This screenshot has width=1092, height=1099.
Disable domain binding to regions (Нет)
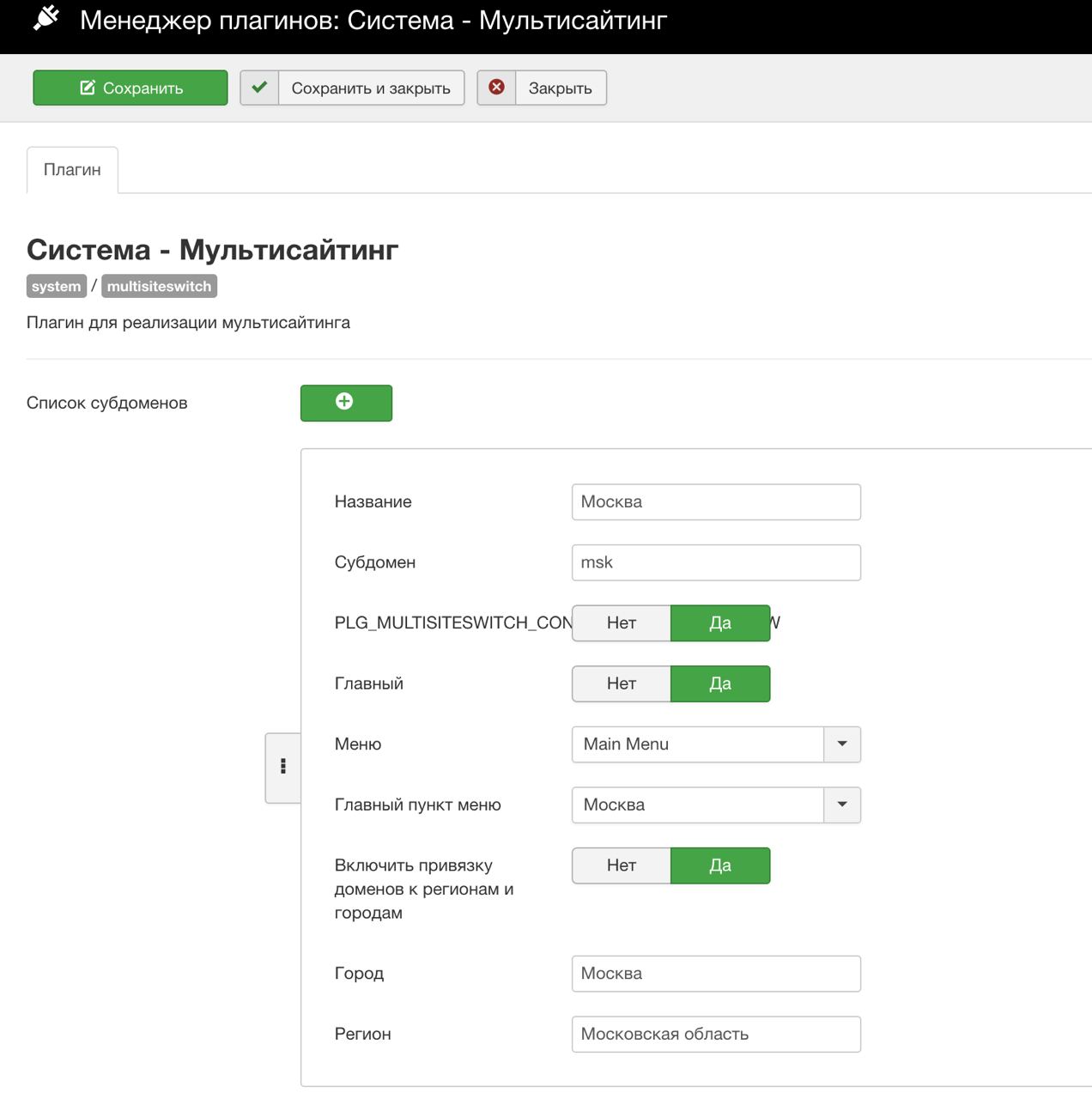click(622, 865)
